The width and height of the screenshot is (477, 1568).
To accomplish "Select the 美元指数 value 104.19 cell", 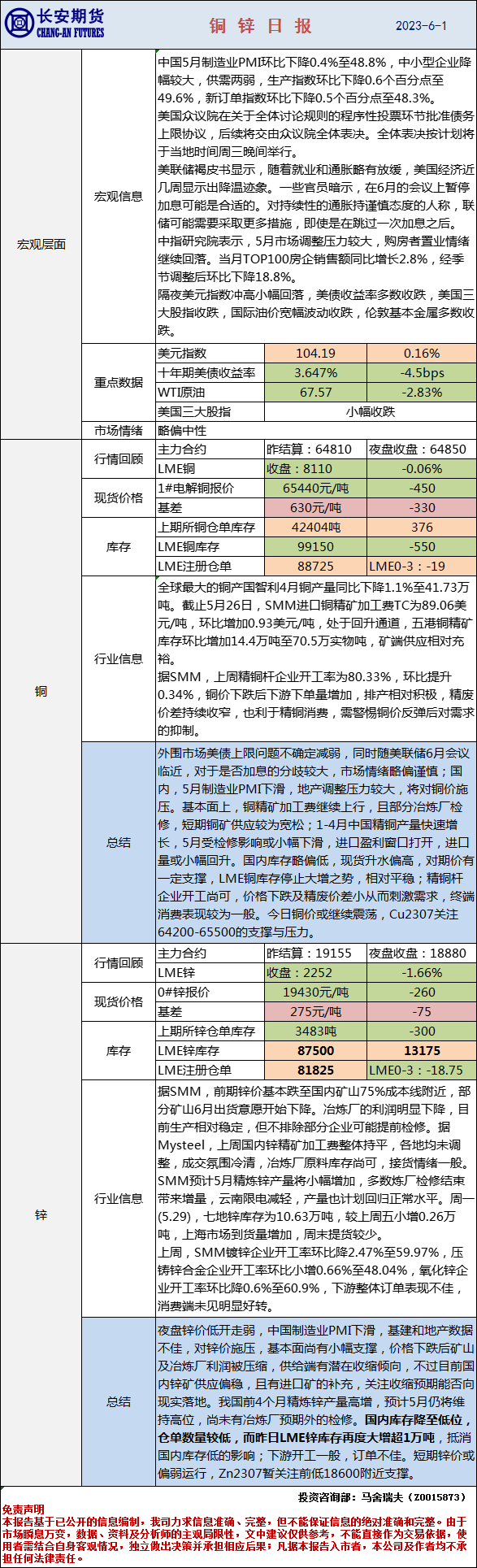I will coord(315,353).
